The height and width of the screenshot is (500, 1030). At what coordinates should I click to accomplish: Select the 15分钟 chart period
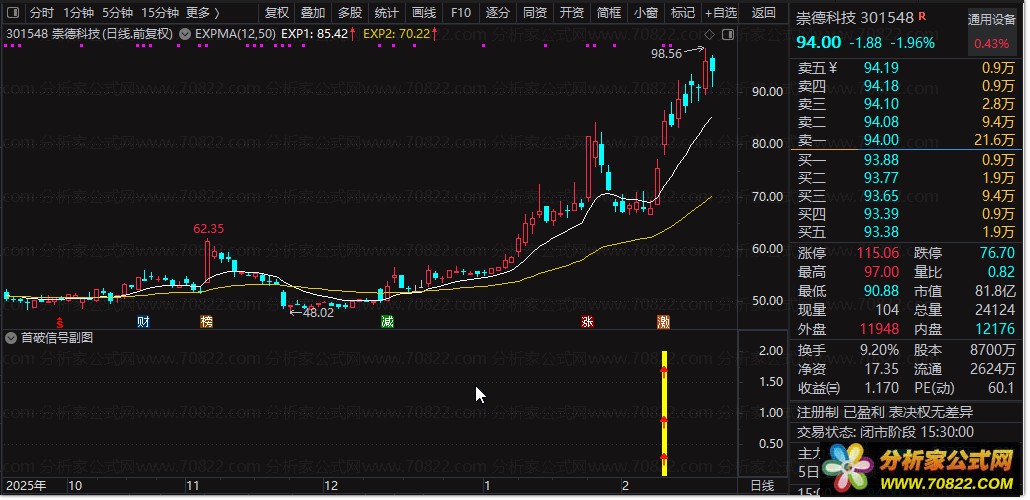(160, 12)
